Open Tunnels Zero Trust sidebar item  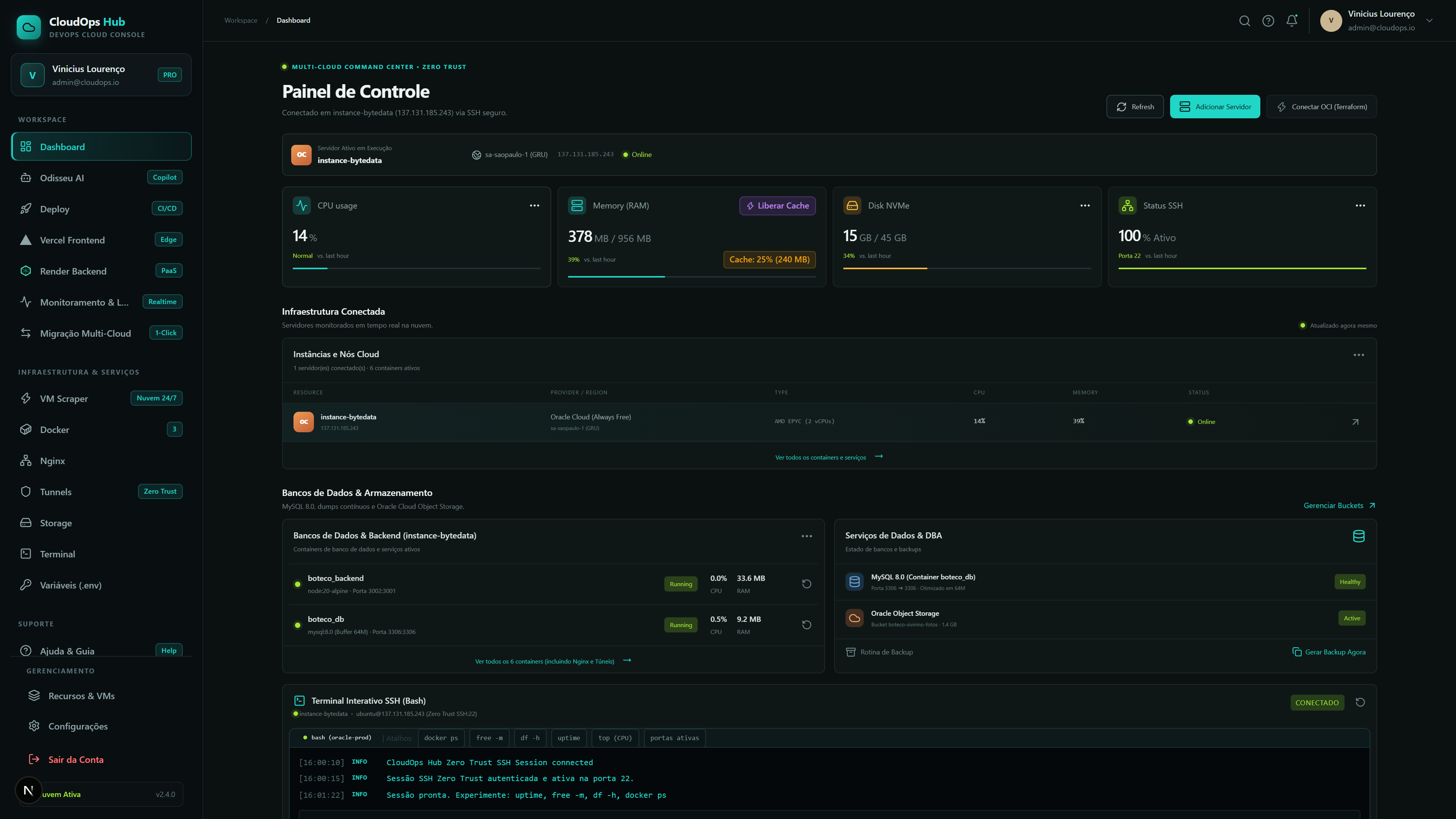coord(101,492)
